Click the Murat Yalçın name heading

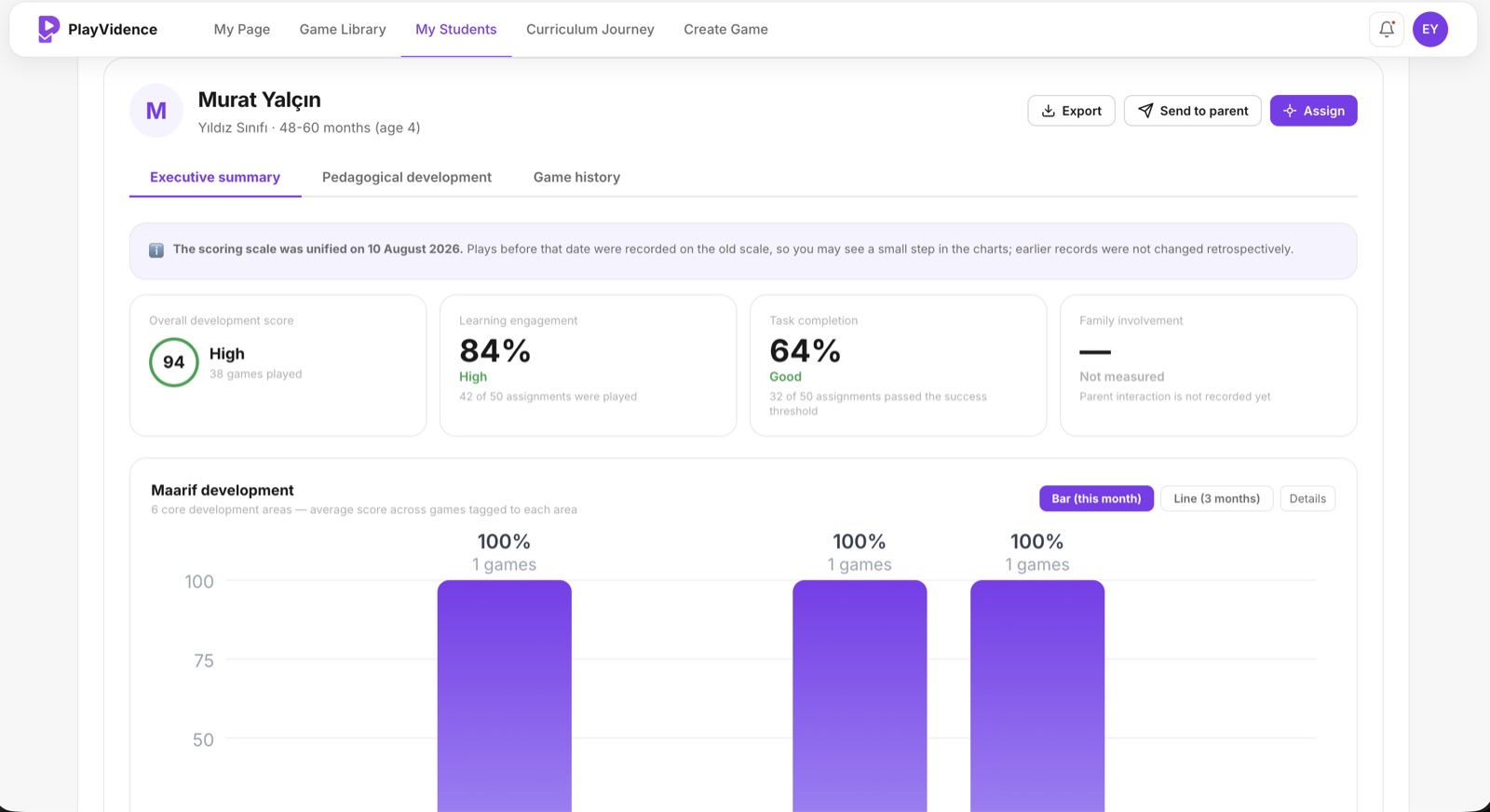click(x=260, y=100)
